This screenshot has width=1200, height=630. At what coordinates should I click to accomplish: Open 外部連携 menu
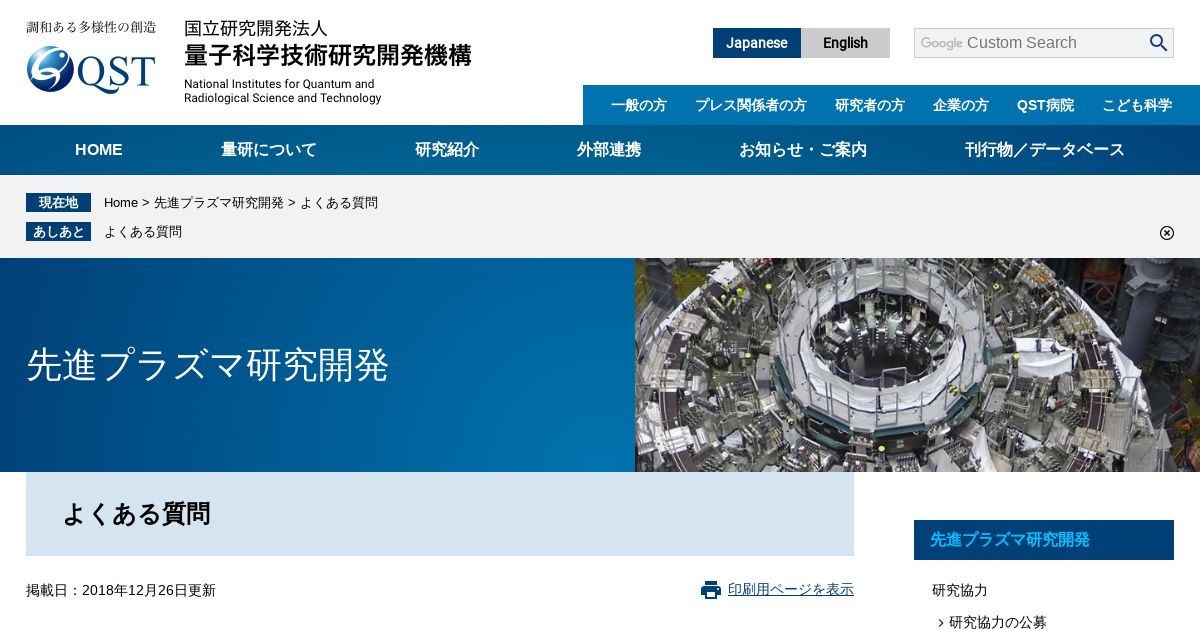pos(609,150)
